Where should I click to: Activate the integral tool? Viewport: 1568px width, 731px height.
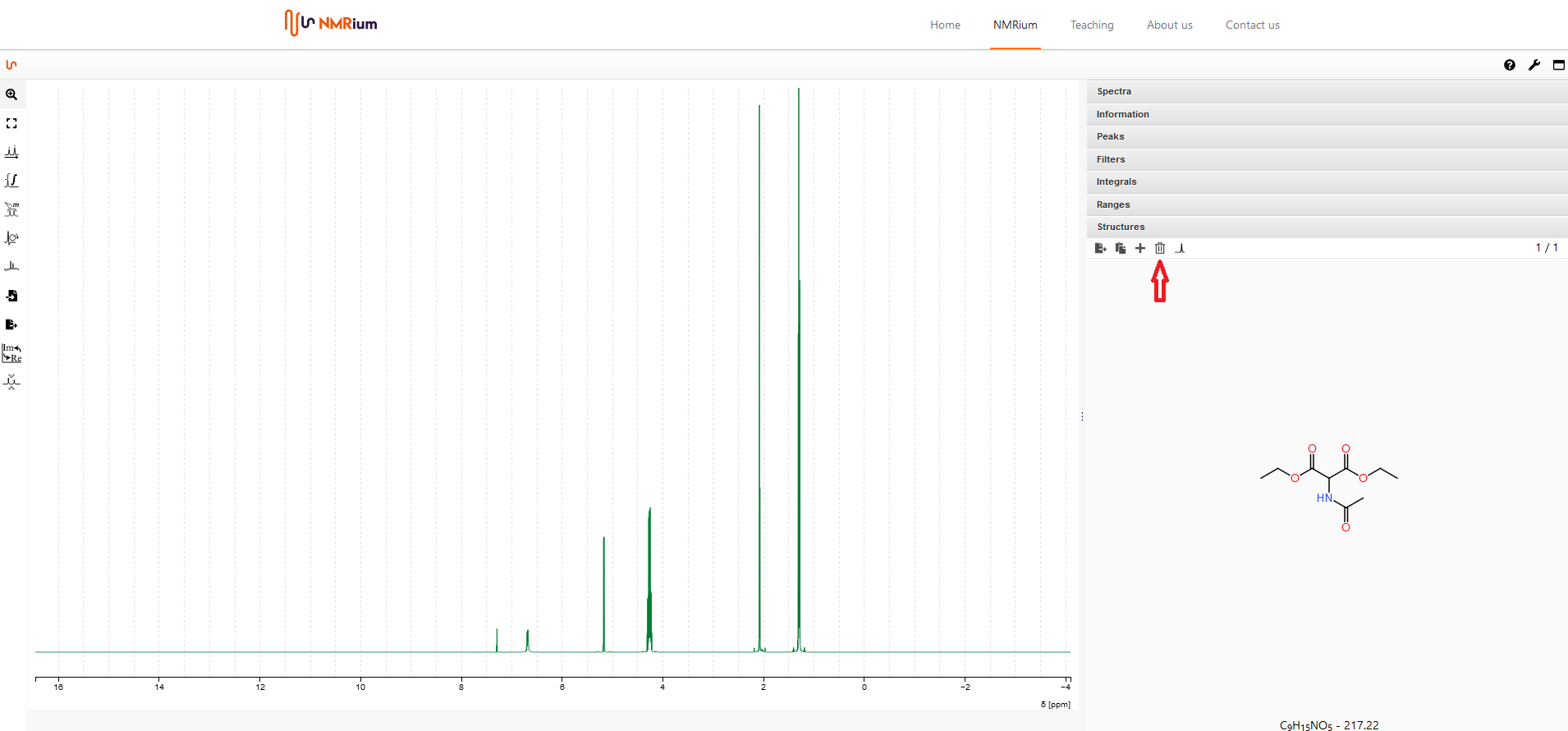click(11, 181)
